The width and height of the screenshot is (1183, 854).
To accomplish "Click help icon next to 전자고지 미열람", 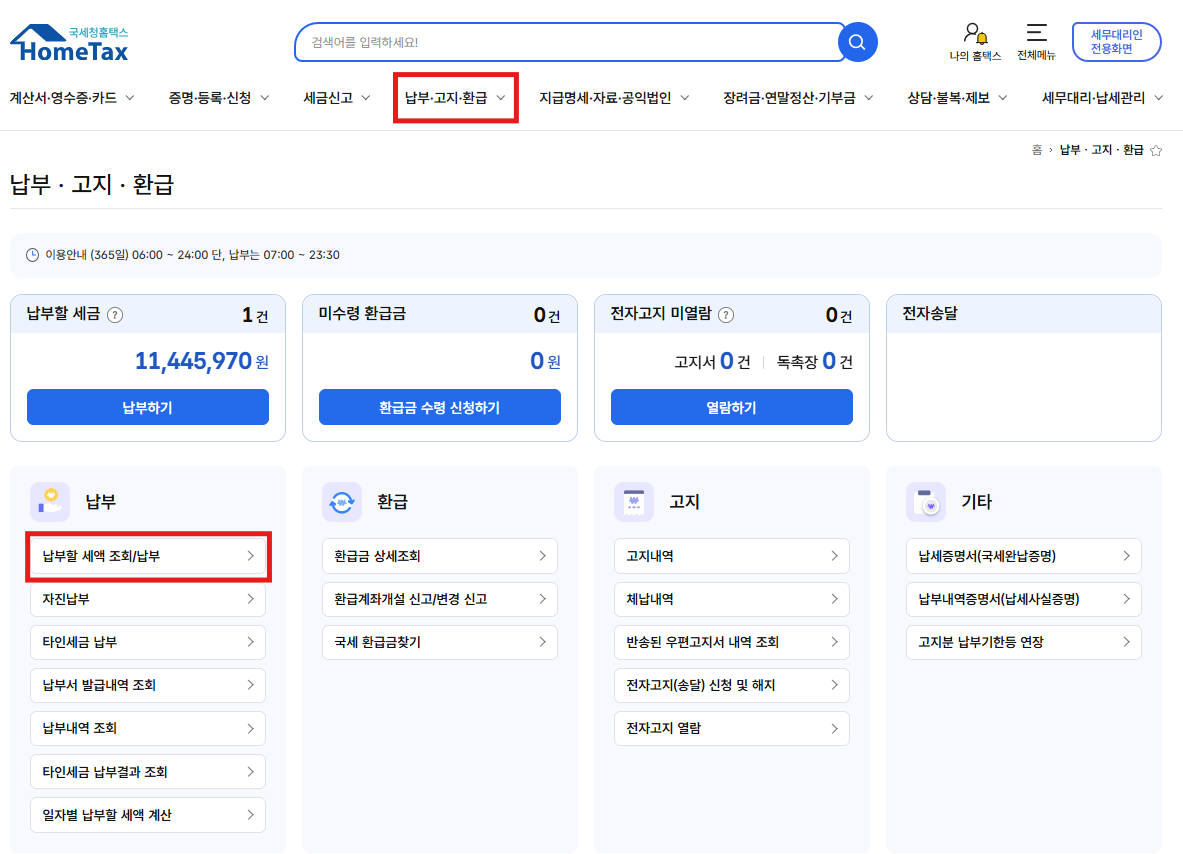I will point(726,315).
